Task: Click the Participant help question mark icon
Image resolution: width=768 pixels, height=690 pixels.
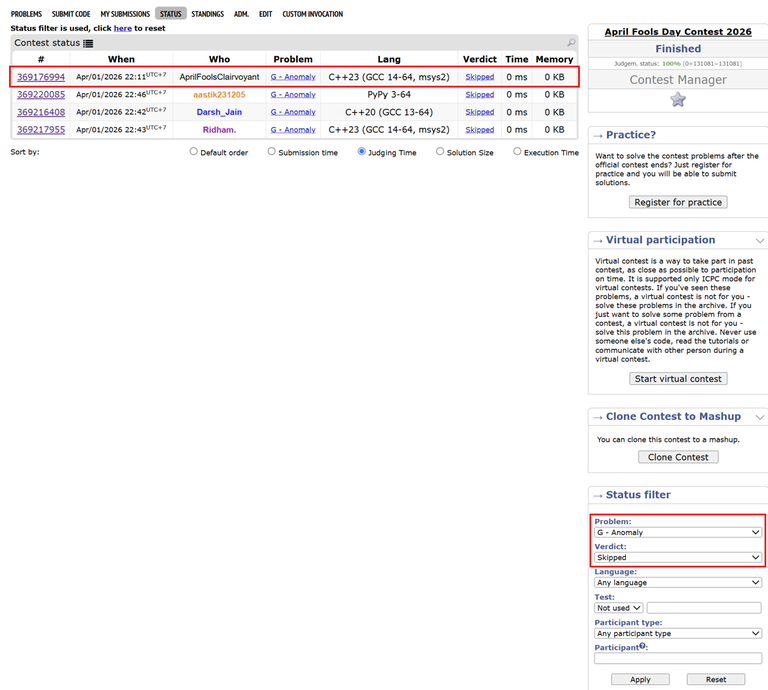Action: coord(643,646)
